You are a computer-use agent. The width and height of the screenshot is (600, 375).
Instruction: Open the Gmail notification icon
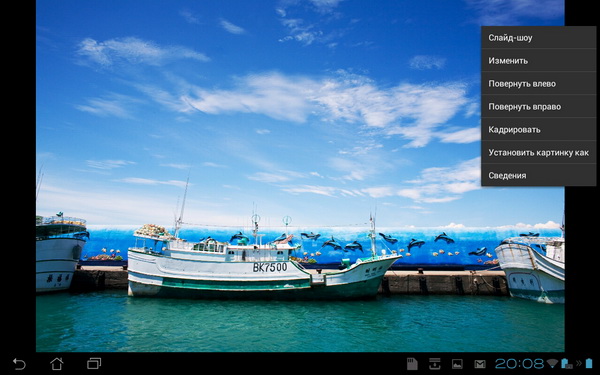pyautogui.click(x=480, y=364)
